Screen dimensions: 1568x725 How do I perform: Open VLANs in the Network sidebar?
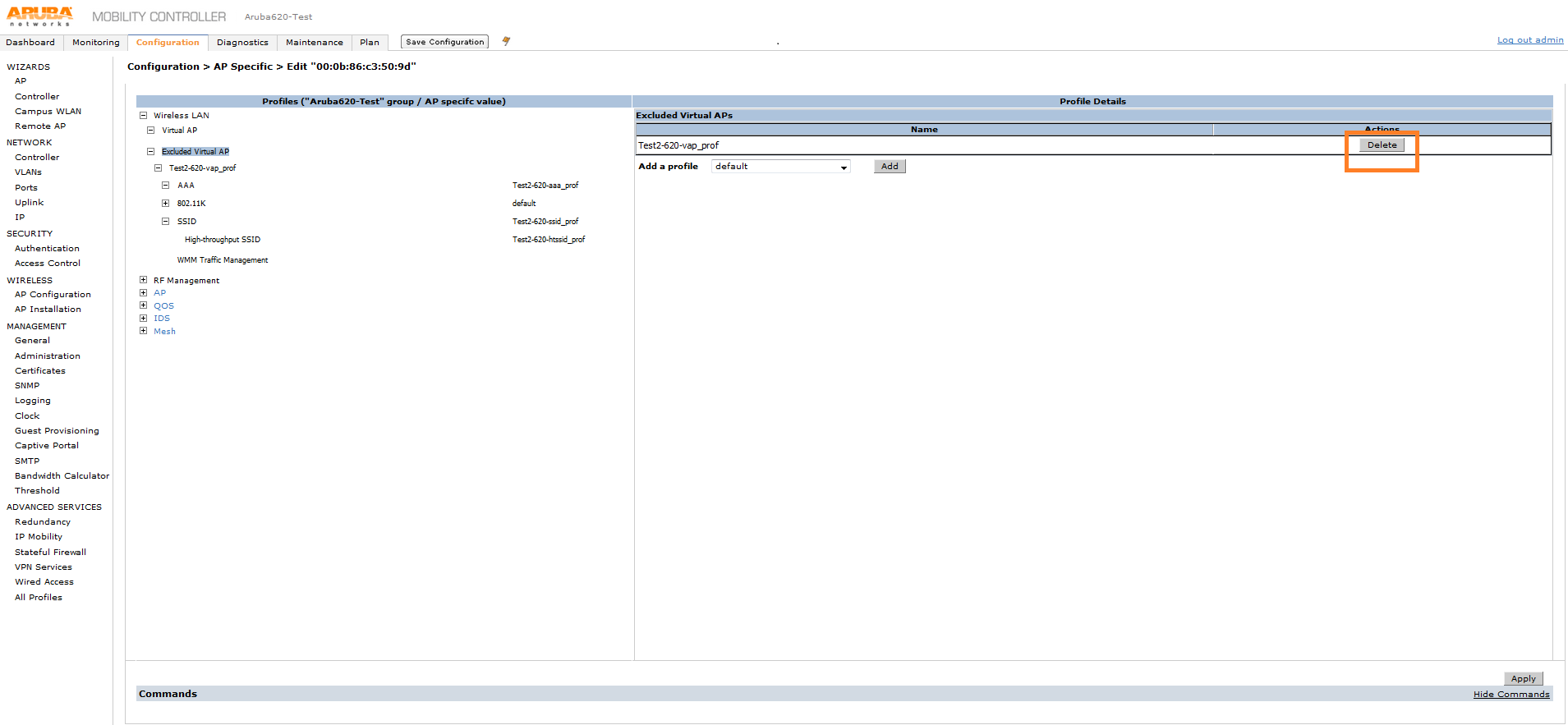click(28, 172)
